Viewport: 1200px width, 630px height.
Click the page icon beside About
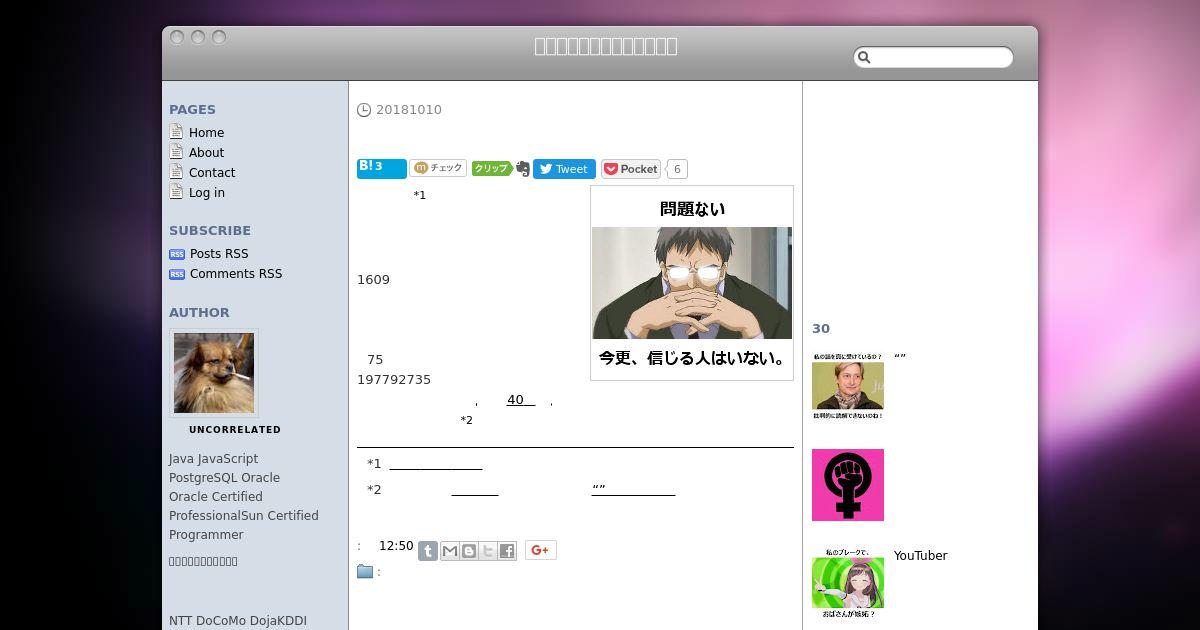coord(176,152)
